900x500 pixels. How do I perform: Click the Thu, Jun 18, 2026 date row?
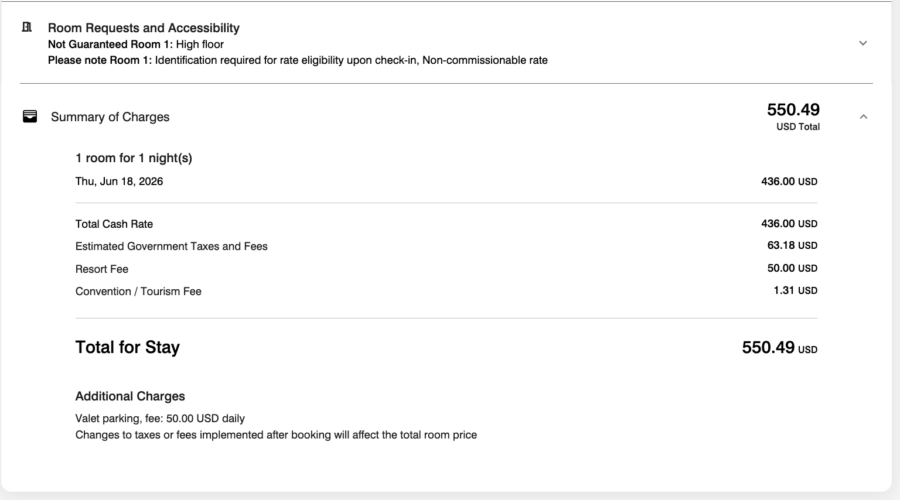[446, 181]
